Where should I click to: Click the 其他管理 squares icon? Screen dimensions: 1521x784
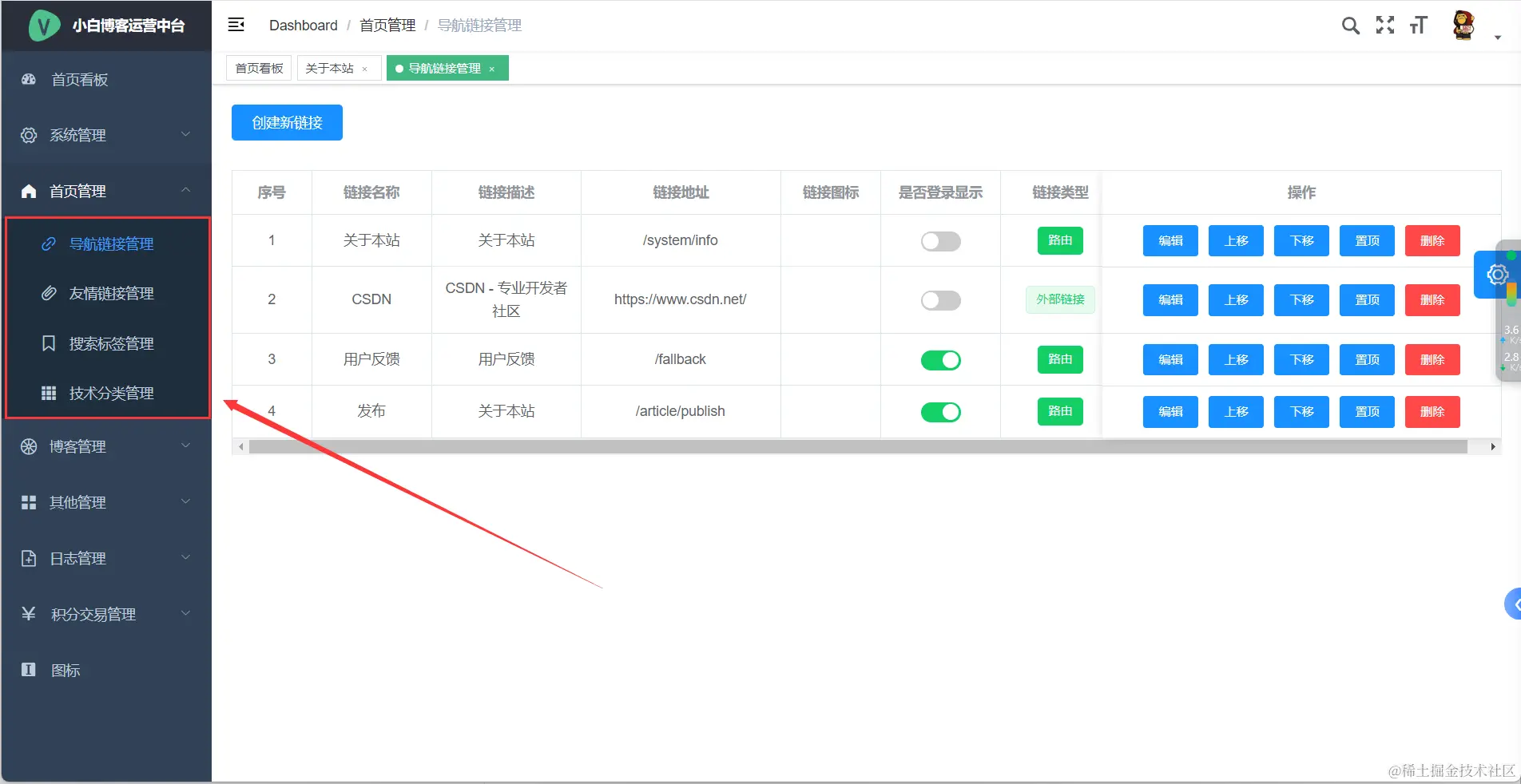click(29, 502)
